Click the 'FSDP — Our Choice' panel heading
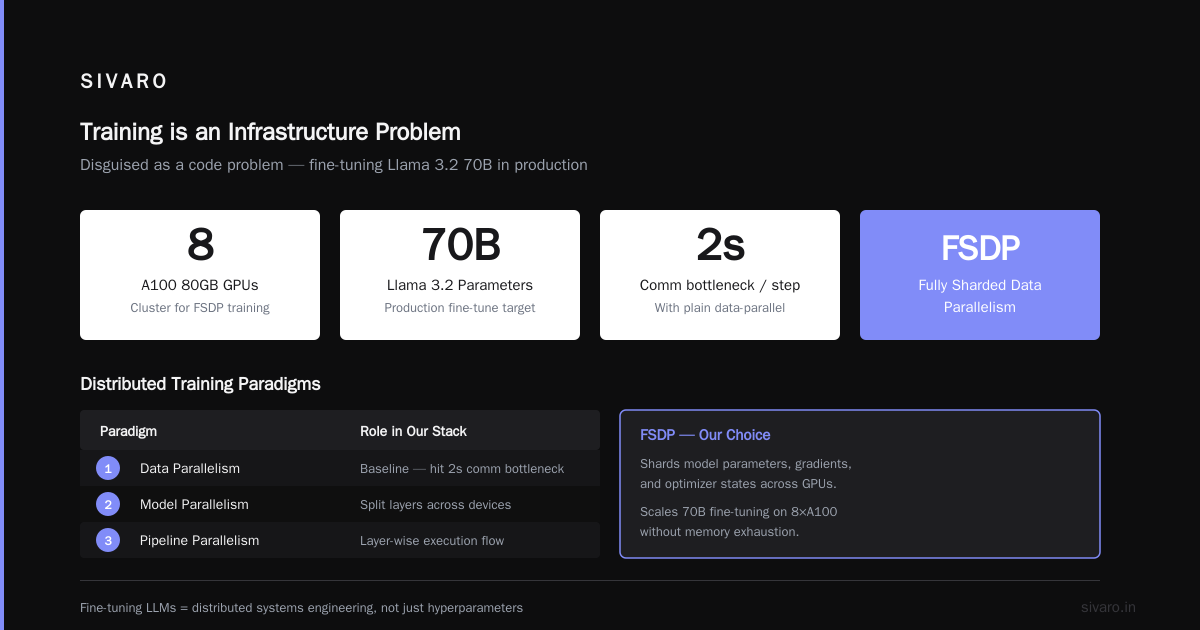This screenshot has height=630, width=1200. 705,435
